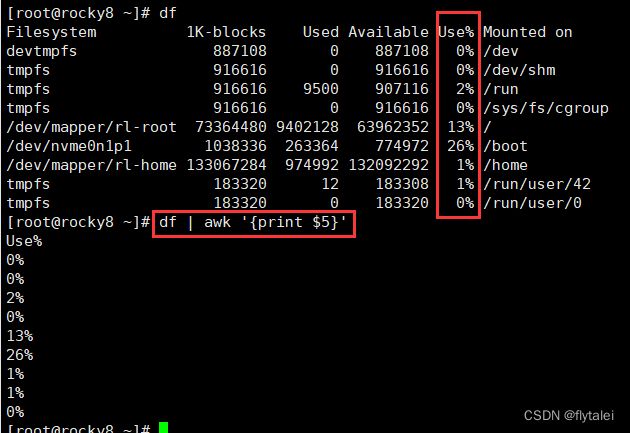Image resolution: width=630 pixels, height=433 pixels.
Task: Click the '/dev/shm' mount point
Action: pyautogui.click(x=520, y=70)
